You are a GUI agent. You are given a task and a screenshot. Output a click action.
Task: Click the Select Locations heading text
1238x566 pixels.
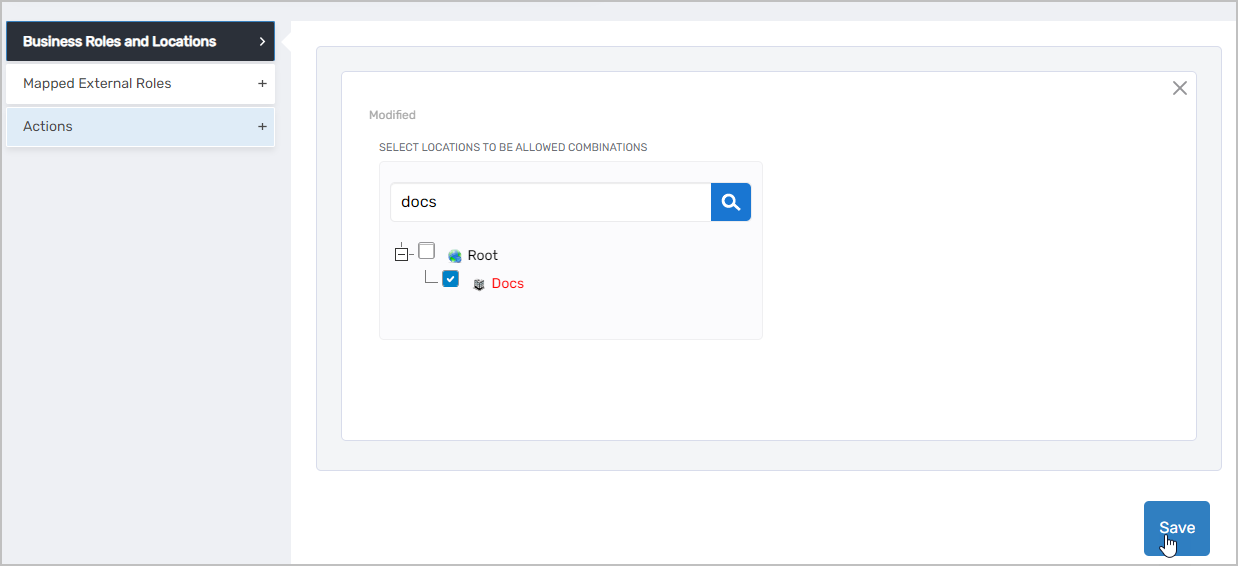tap(512, 147)
